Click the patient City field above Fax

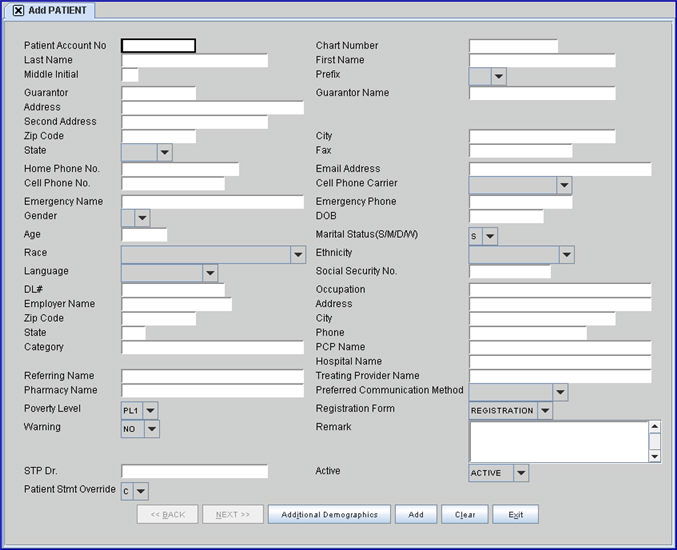[x=542, y=136]
